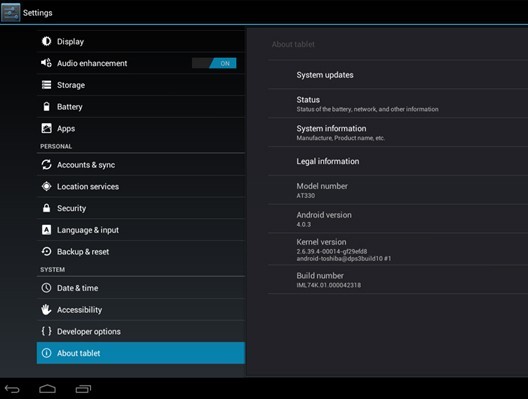The height and width of the screenshot is (399, 528).
Task: Tap Model number AT330 row
Action: coord(398,190)
